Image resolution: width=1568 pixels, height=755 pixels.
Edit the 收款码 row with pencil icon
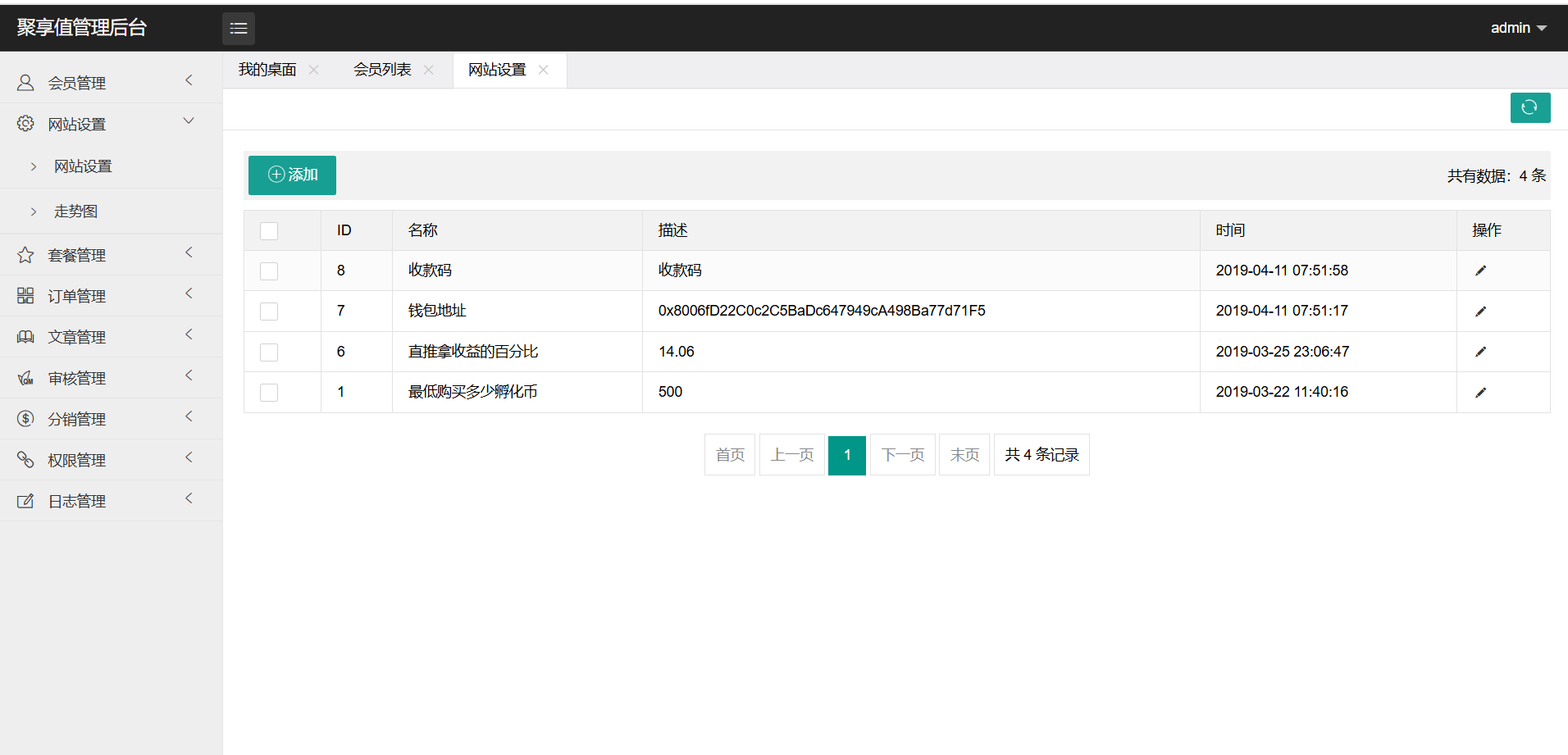tap(1480, 271)
